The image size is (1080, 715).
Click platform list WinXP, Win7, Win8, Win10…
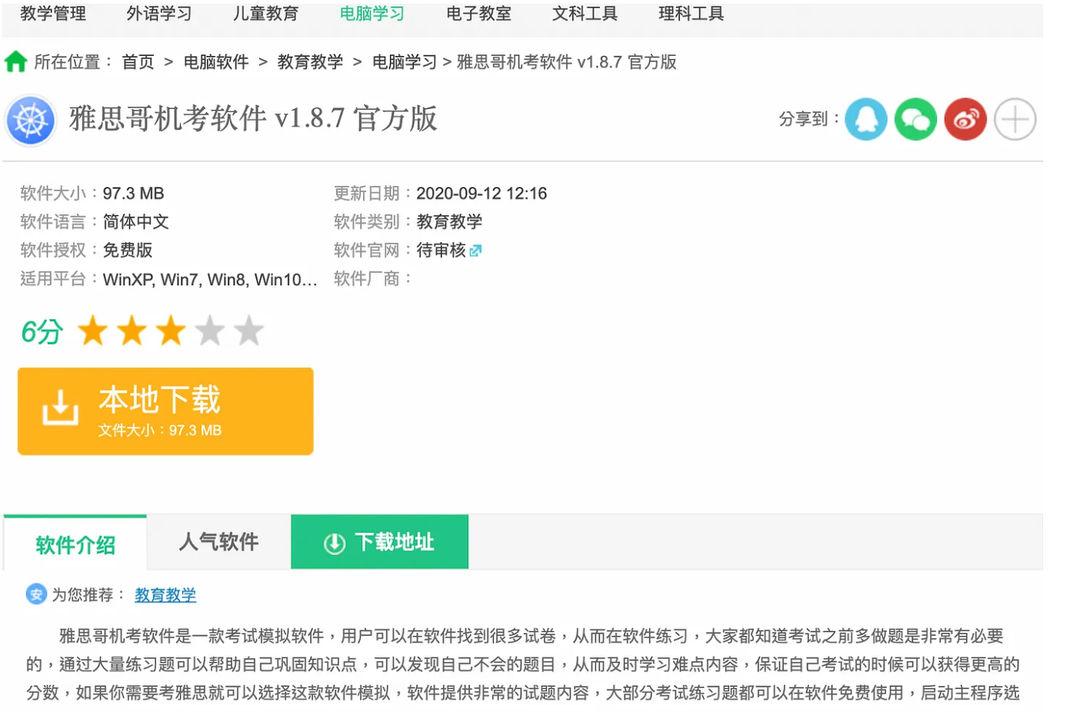[x=210, y=280]
